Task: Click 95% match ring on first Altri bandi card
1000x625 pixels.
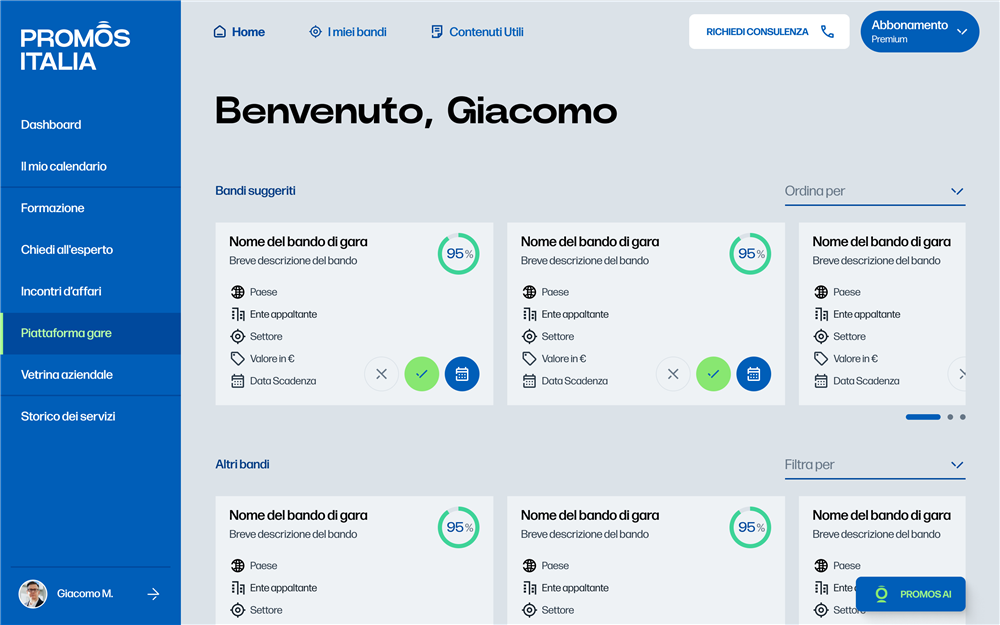Action: (x=459, y=527)
